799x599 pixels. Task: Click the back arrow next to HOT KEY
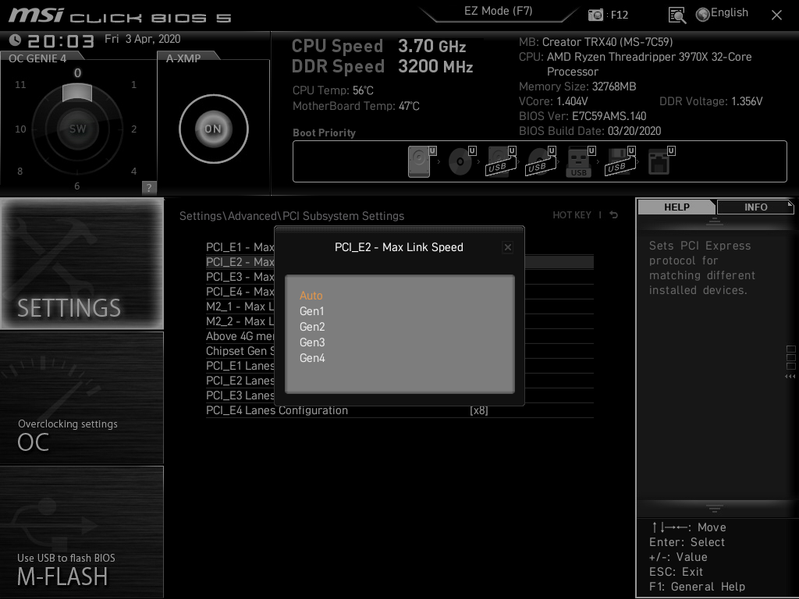pos(614,215)
